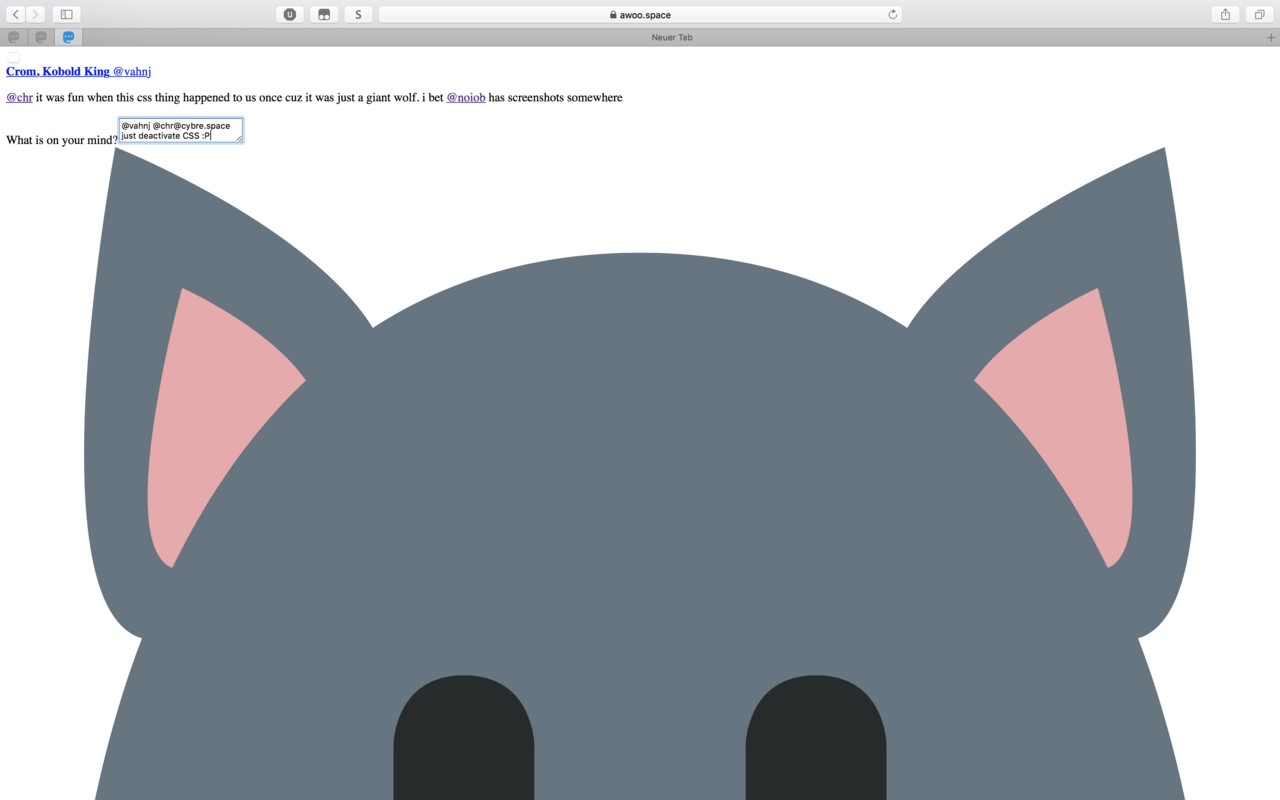Add a new tab with plus button
Screen dimensions: 1280x800
click(x=1271, y=38)
